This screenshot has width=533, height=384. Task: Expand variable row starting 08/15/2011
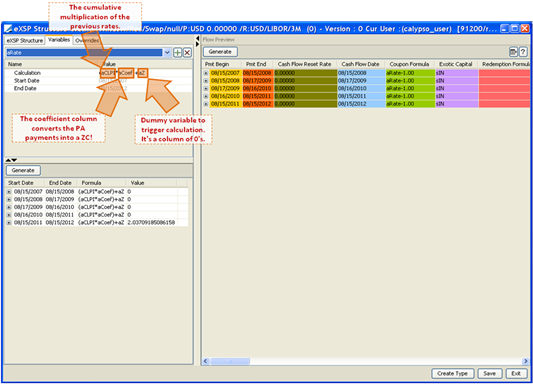(9, 223)
